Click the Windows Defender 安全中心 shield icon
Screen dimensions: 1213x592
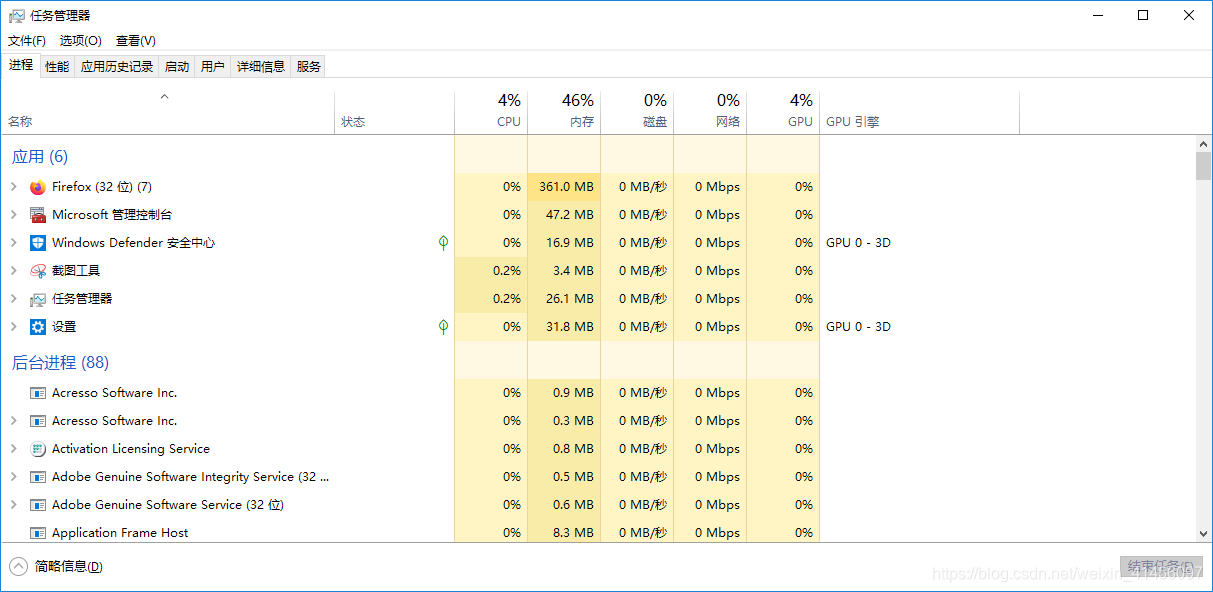click(38, 243)
